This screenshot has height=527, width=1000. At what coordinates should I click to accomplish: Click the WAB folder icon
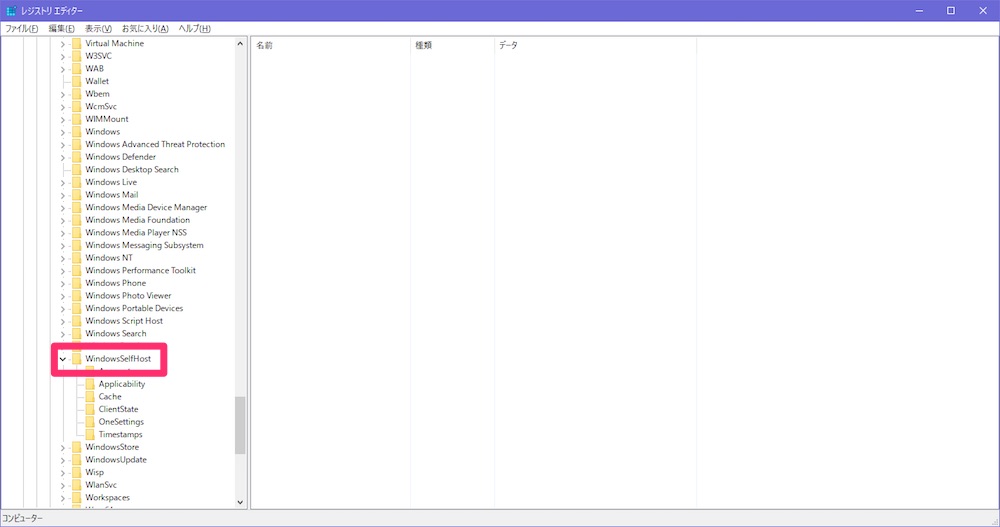(x=77, y=68)
